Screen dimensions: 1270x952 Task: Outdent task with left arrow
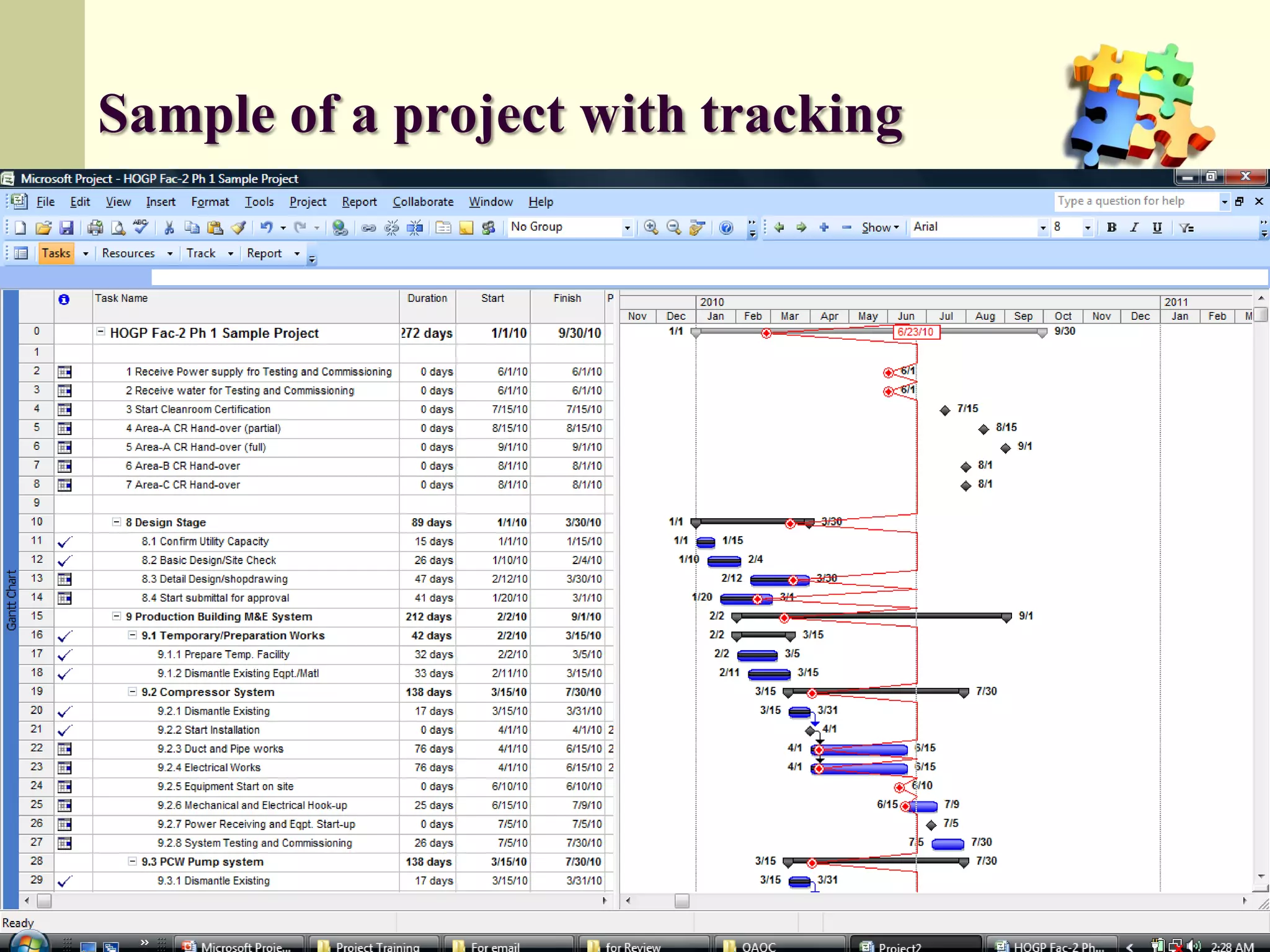pyautogui.click(x=779, y=227)
